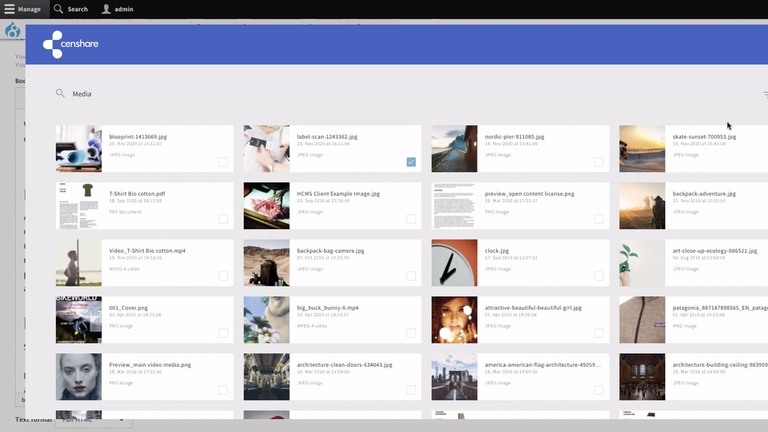
Task: Open the patagonia fleece thumbnail
Action: click(642, 320)
